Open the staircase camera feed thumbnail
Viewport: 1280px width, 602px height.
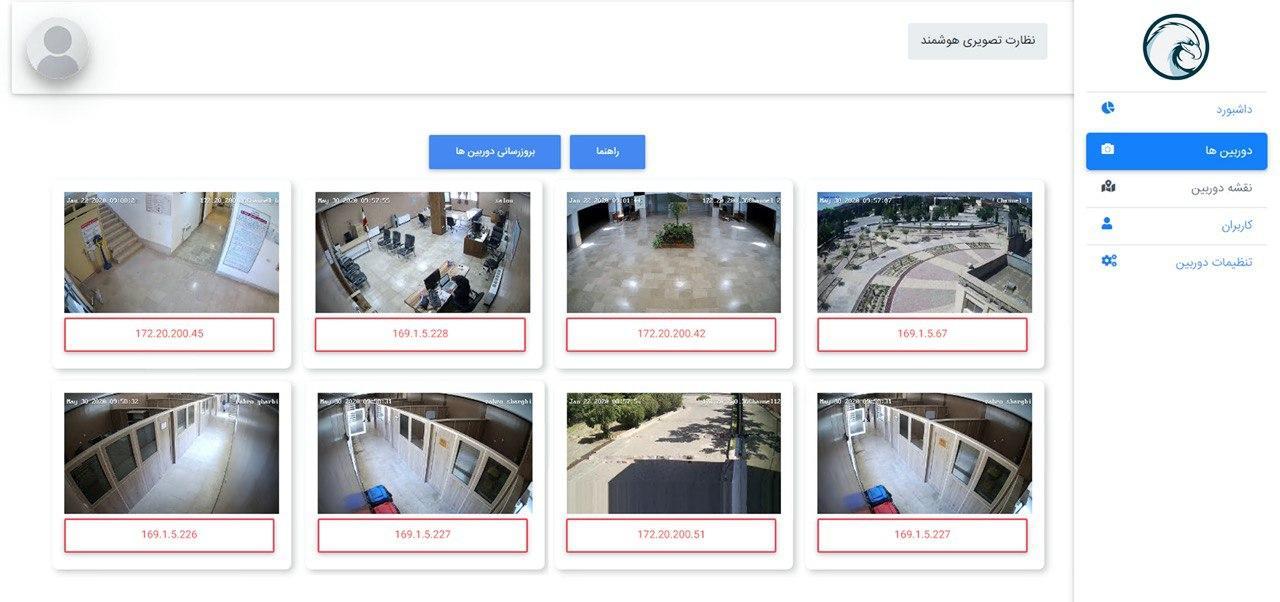(x=172, y=252)
